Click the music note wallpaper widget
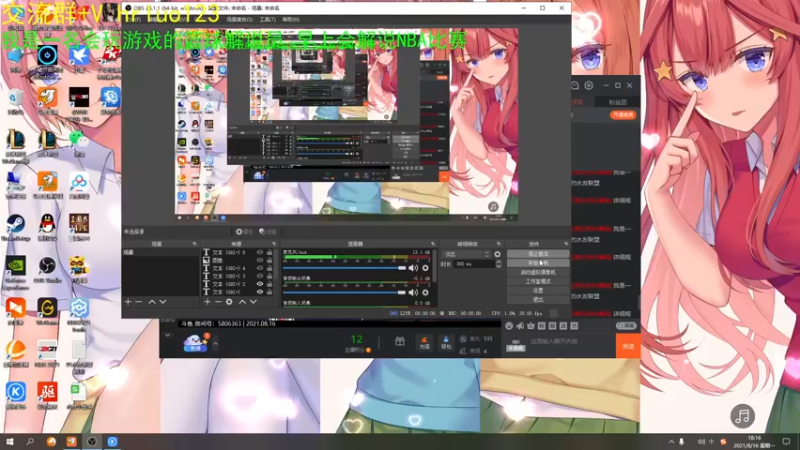This screenshot has width=800, height=450. pyautogui.click(x=742, y=416)
